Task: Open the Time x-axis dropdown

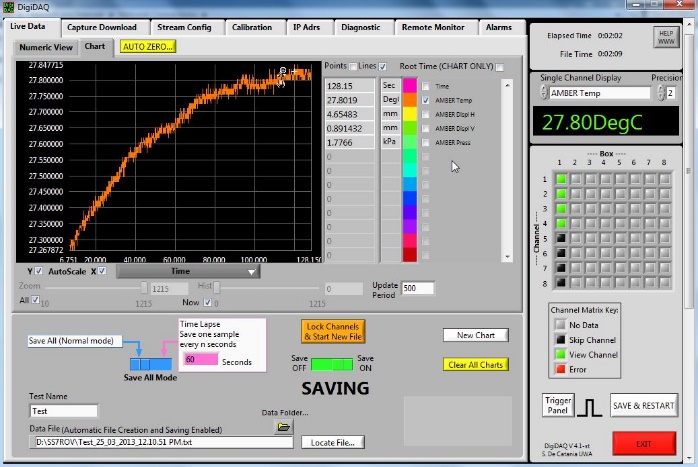Action: click(x=188, y=271)
